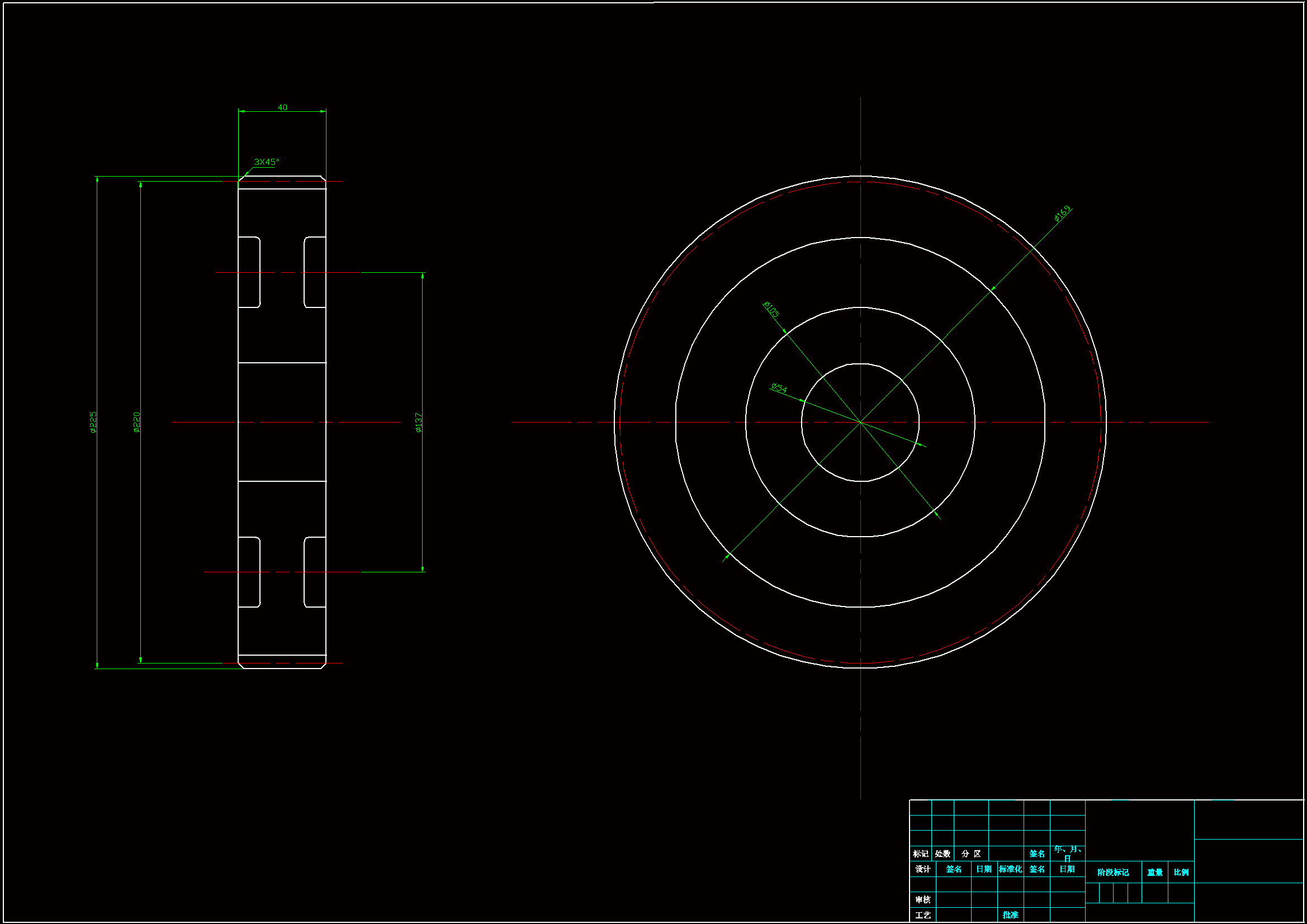Select the 标记 title block label
The height and width of the screenshot is (924, 1307).
point(921,854)
